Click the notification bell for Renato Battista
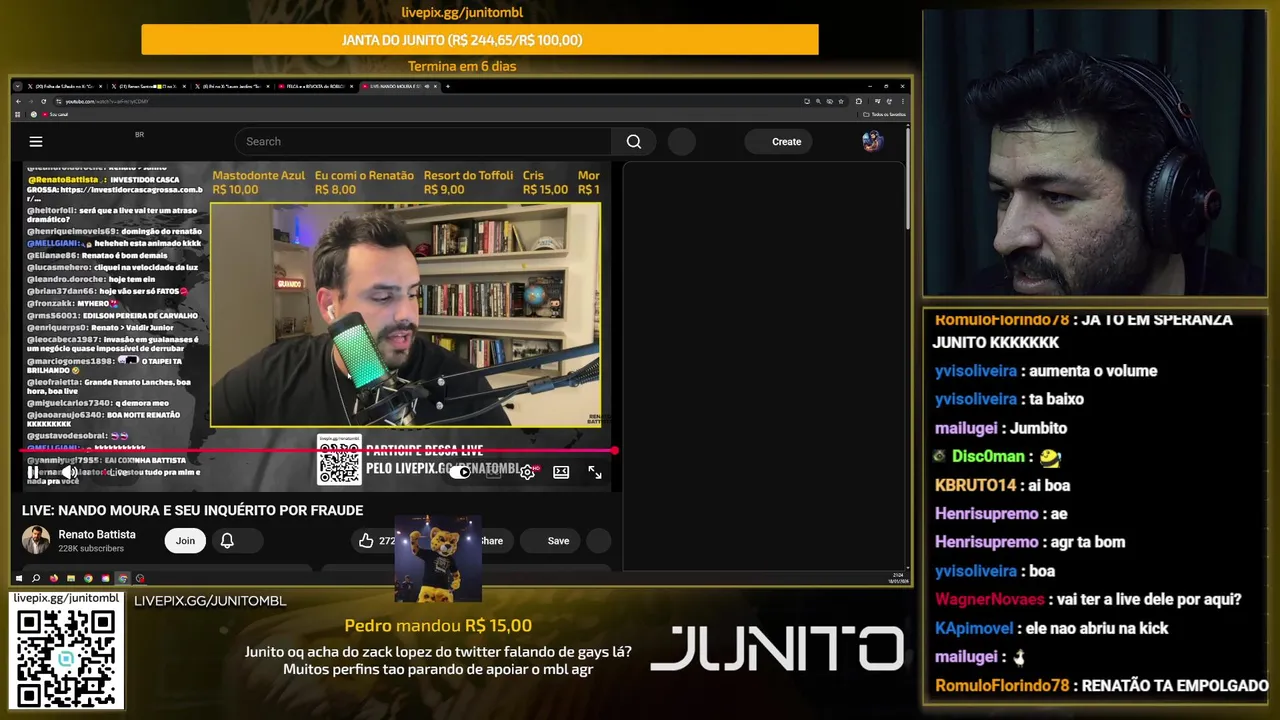1280x720 pixels. tap(227, 541)
